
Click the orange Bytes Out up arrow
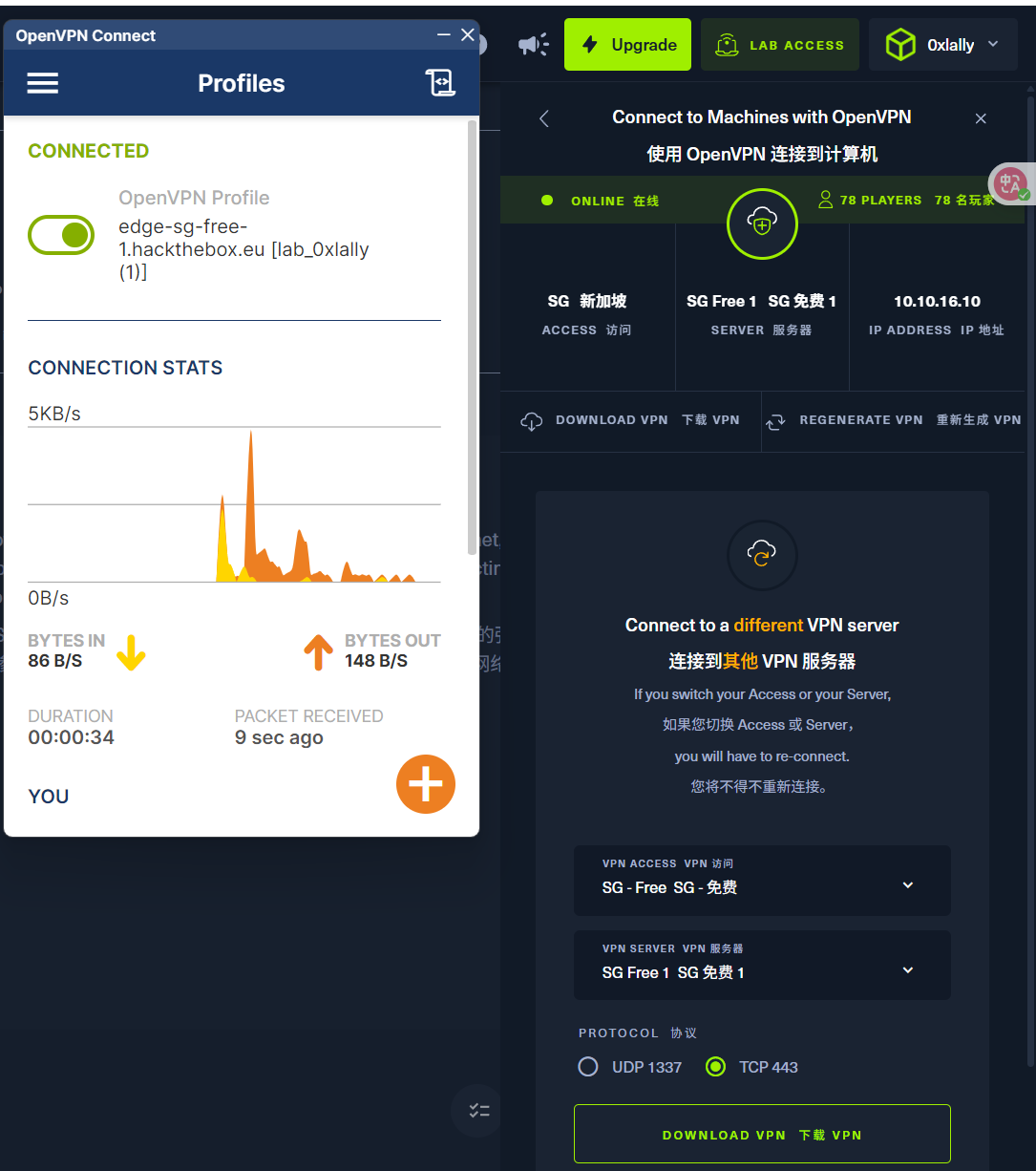click(x=318, y=652)
